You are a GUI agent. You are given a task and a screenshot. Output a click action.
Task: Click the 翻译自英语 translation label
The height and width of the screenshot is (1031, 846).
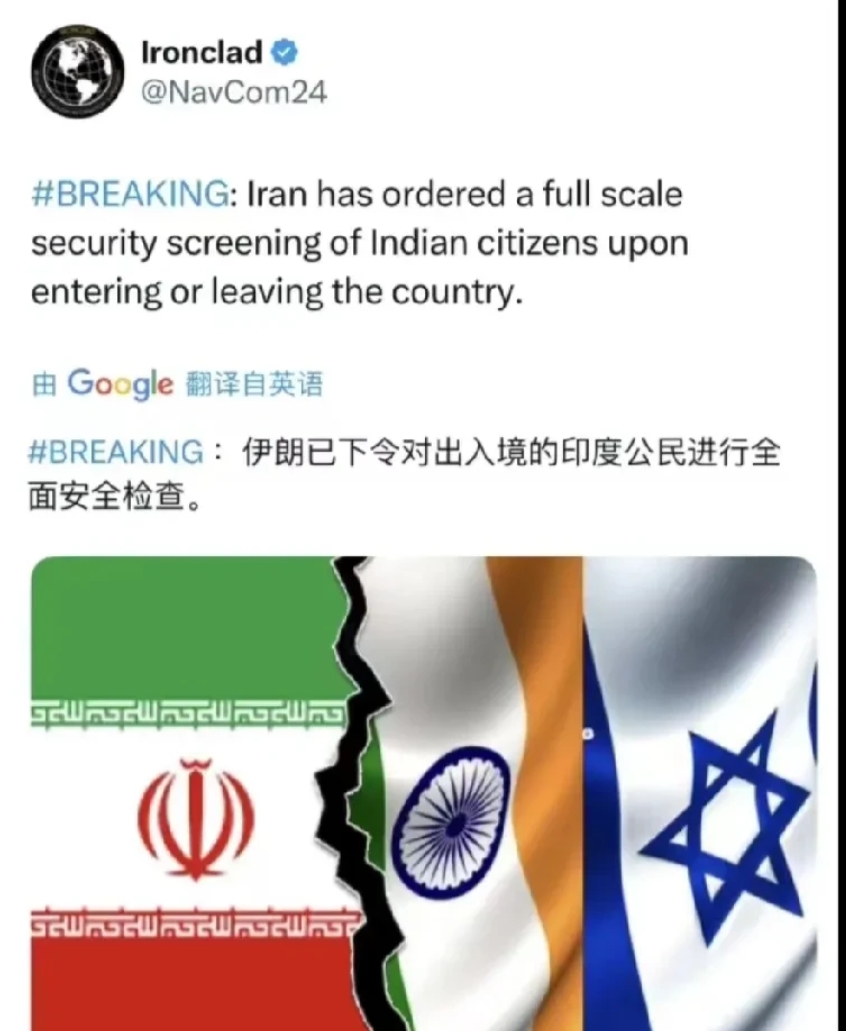[255, 384]
